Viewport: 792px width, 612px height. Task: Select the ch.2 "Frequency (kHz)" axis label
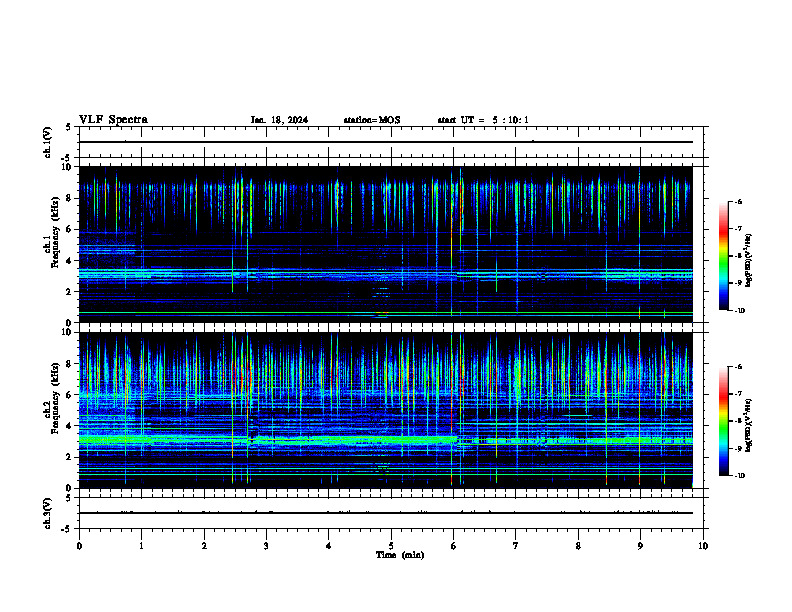pyautogui.click(x=55, y=398)
